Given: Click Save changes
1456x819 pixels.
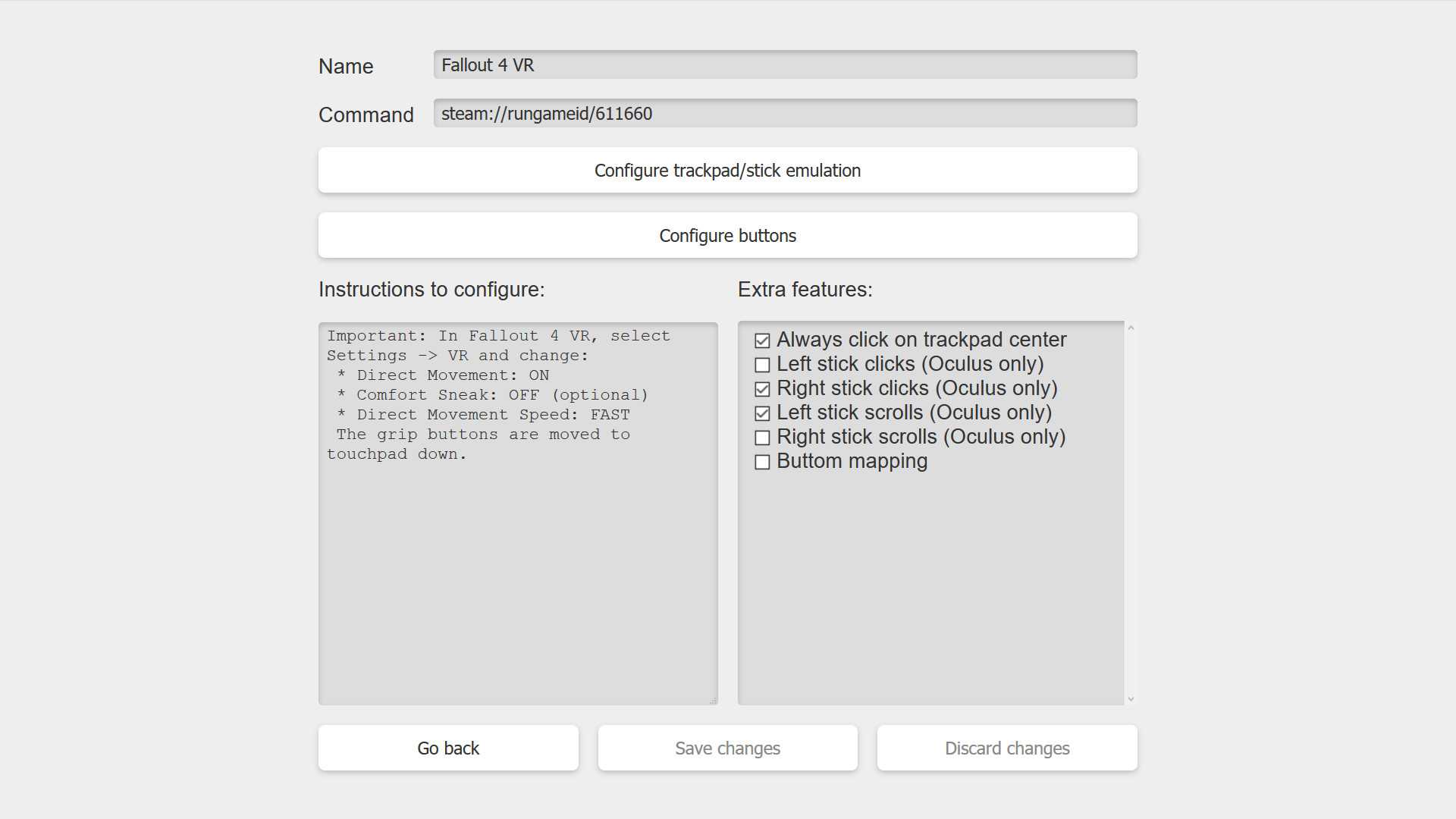Looking at the screenshot, I should [x=727, y=748].
